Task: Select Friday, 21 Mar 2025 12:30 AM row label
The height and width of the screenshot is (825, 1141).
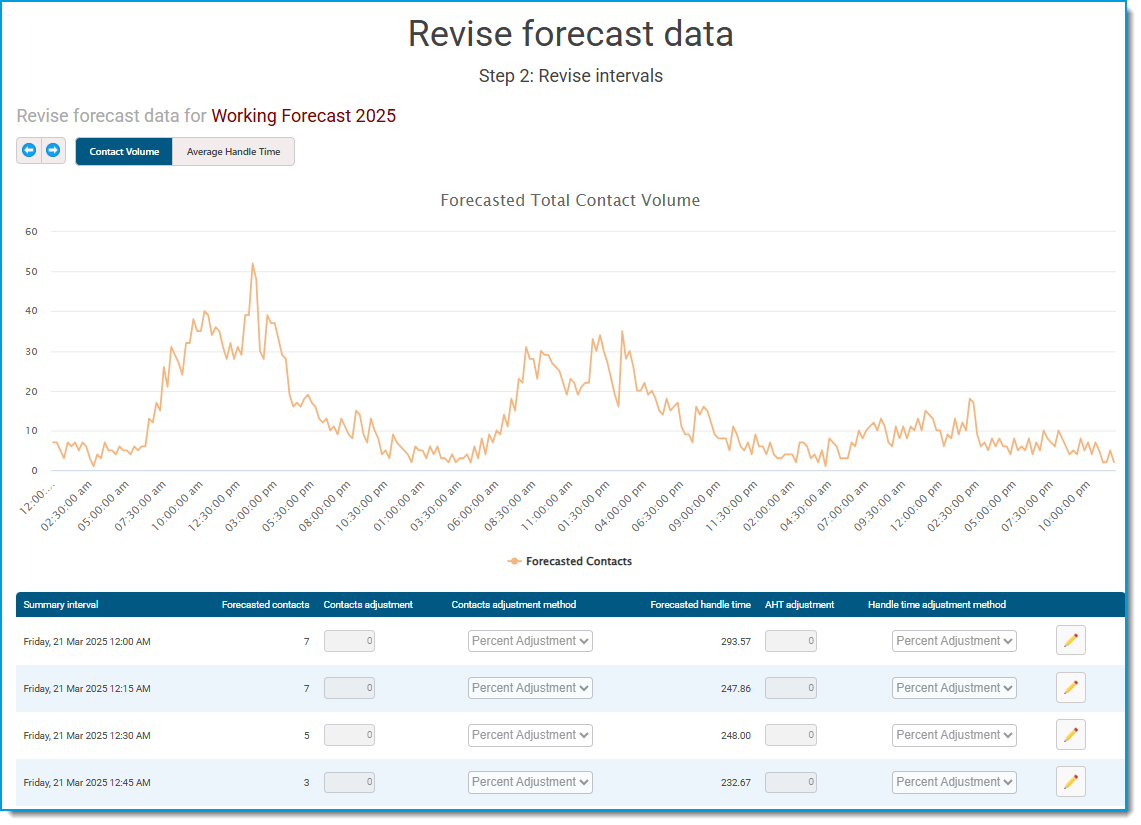Action: click(87, 736)
